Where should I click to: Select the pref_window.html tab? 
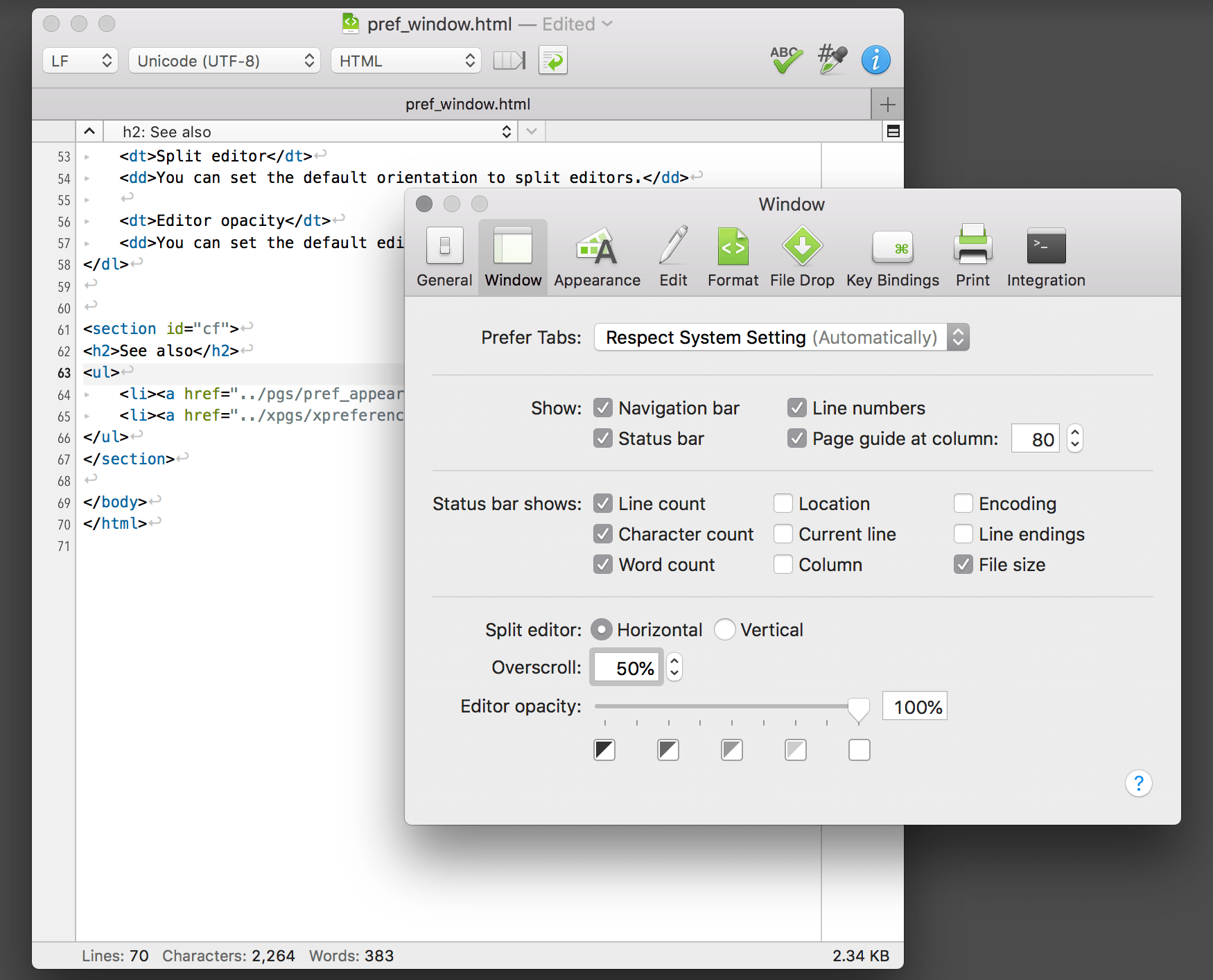click(x=468, y=104)
